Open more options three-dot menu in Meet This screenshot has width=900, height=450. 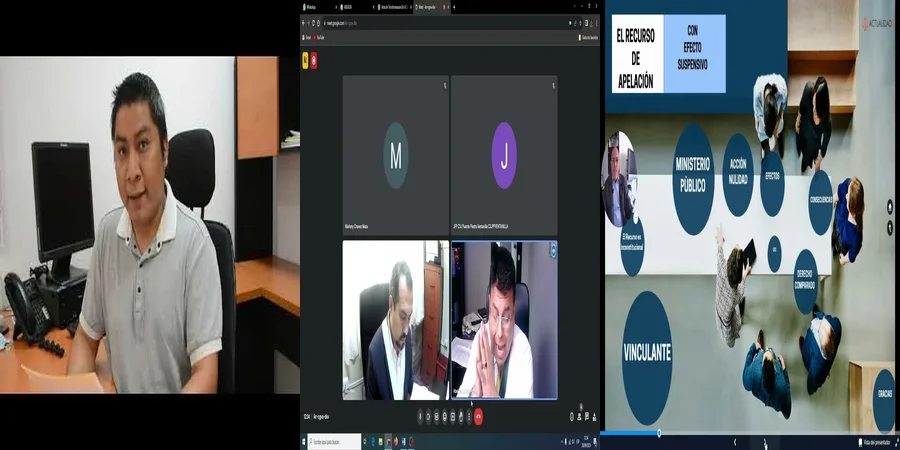469,417
